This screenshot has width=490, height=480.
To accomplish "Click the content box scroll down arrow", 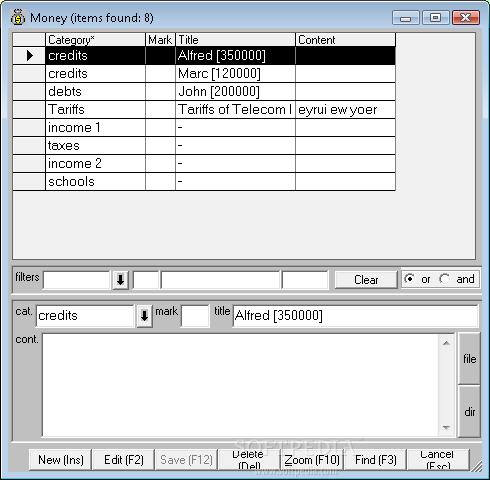I will (x=446, y=427).
